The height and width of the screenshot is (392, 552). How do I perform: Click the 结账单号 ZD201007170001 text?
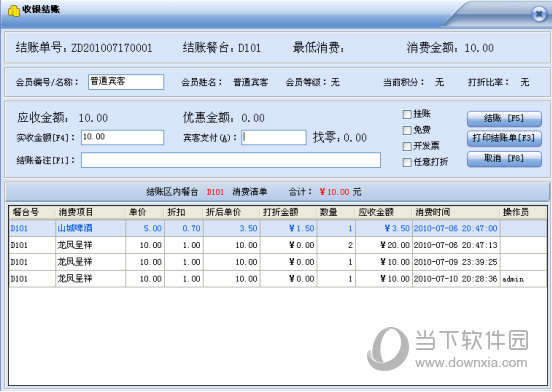pyautogui.click(x=84, y=48)
